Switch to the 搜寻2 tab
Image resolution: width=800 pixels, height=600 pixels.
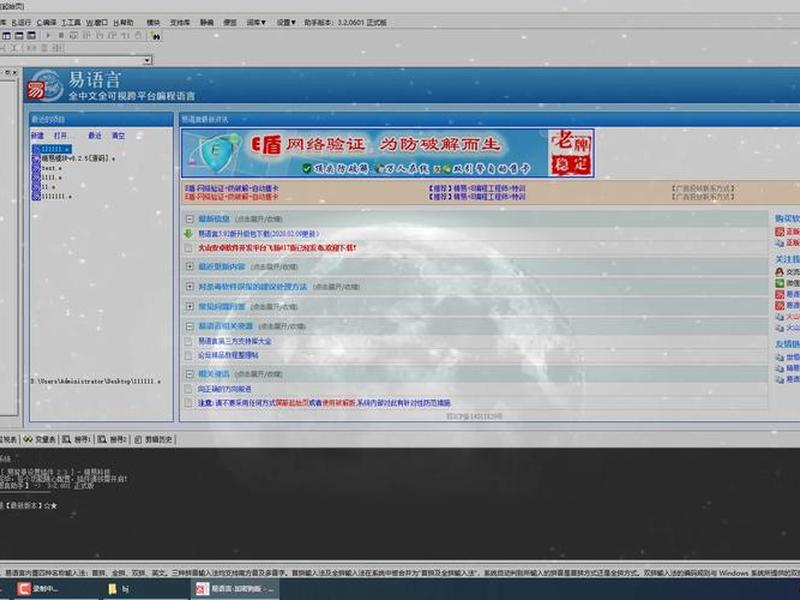[112, 439]
